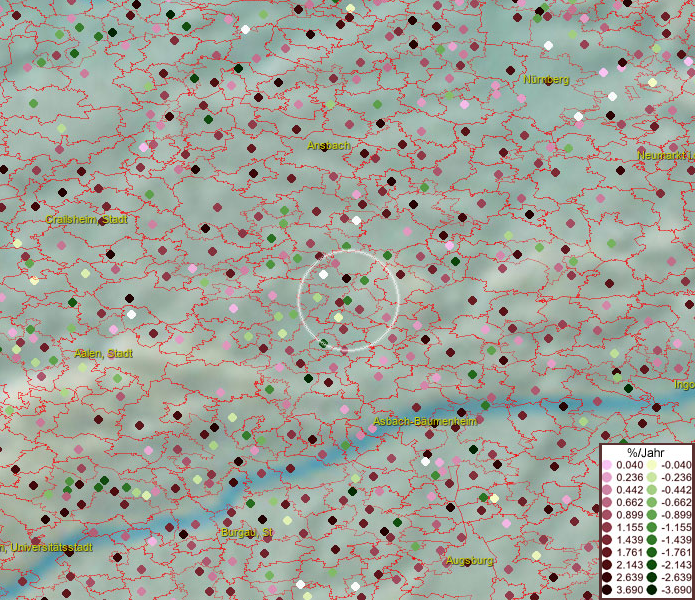Pick the -0.442 legend swatch
The height and width of the screenshot is (600, 695).
tap(652, 490)
